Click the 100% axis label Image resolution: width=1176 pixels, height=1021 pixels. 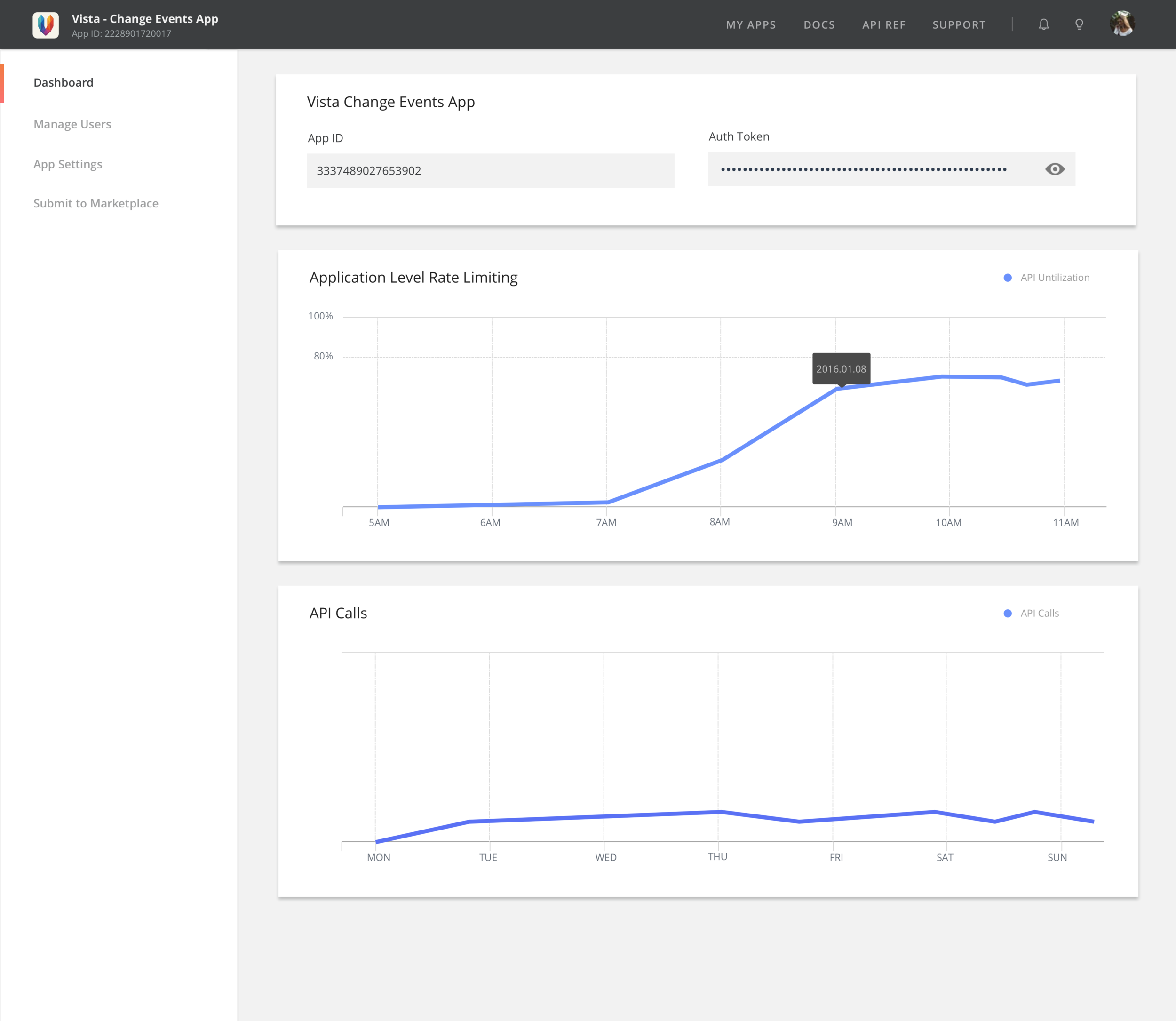click(320, 316)
